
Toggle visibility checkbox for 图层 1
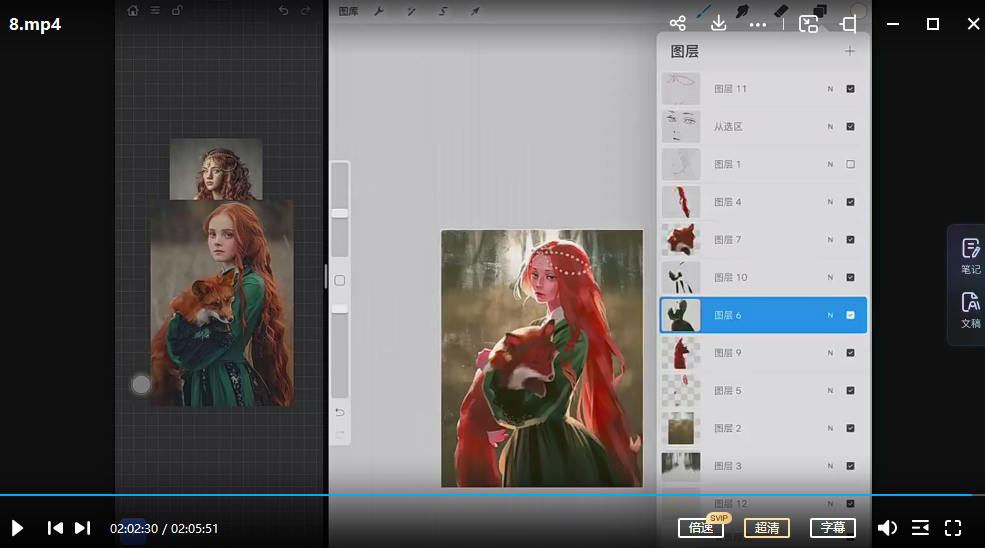(850, 164)
